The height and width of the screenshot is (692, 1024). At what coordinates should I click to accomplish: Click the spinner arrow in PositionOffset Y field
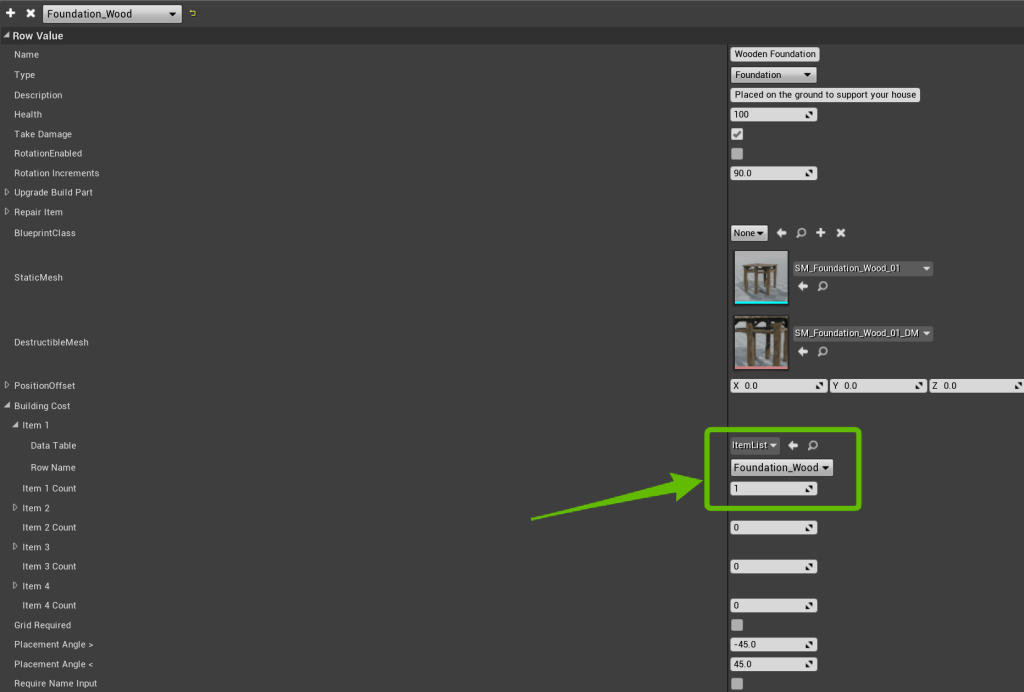pyautogui.click(x=920, y=386)
